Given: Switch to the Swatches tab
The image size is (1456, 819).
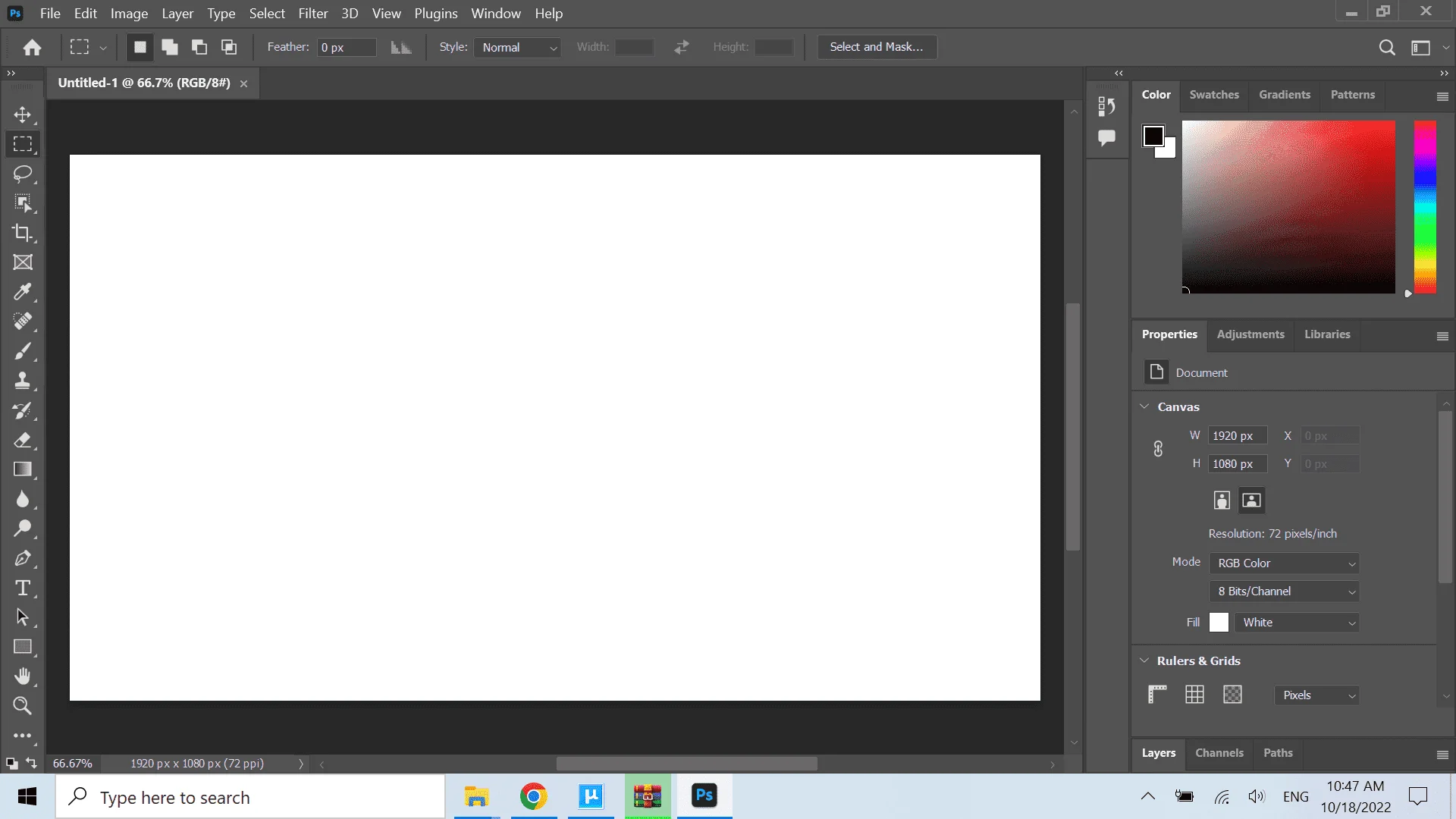Looking at the screenshot, I should 1214,95.
